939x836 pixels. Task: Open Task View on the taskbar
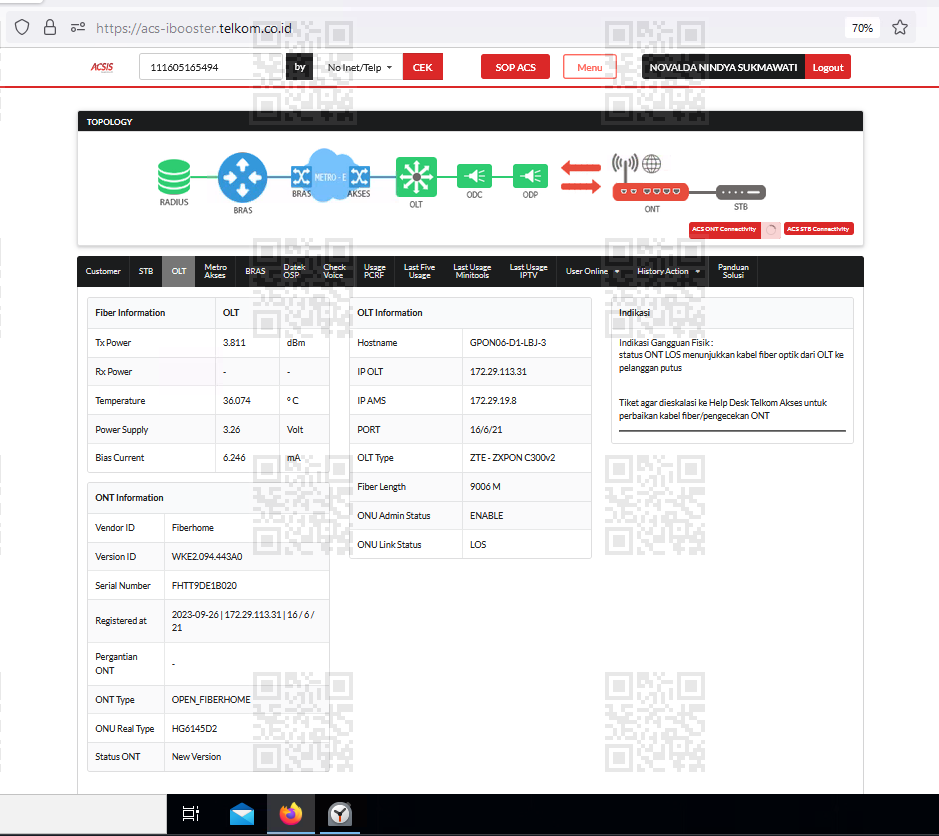point(190,814)
